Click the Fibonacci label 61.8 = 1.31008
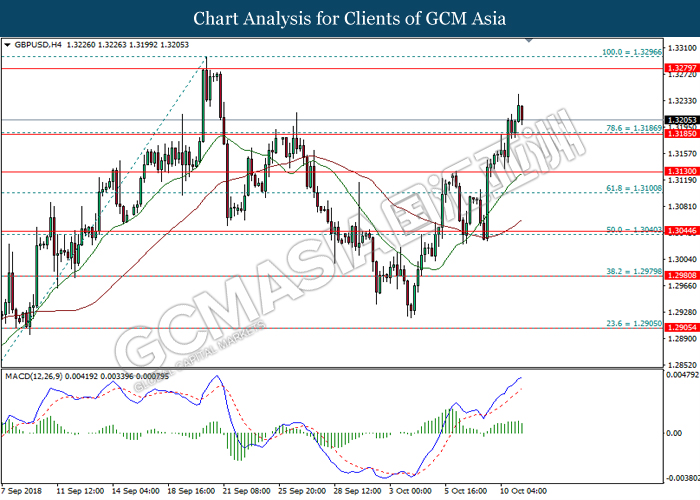 click(x=634, y=189)
